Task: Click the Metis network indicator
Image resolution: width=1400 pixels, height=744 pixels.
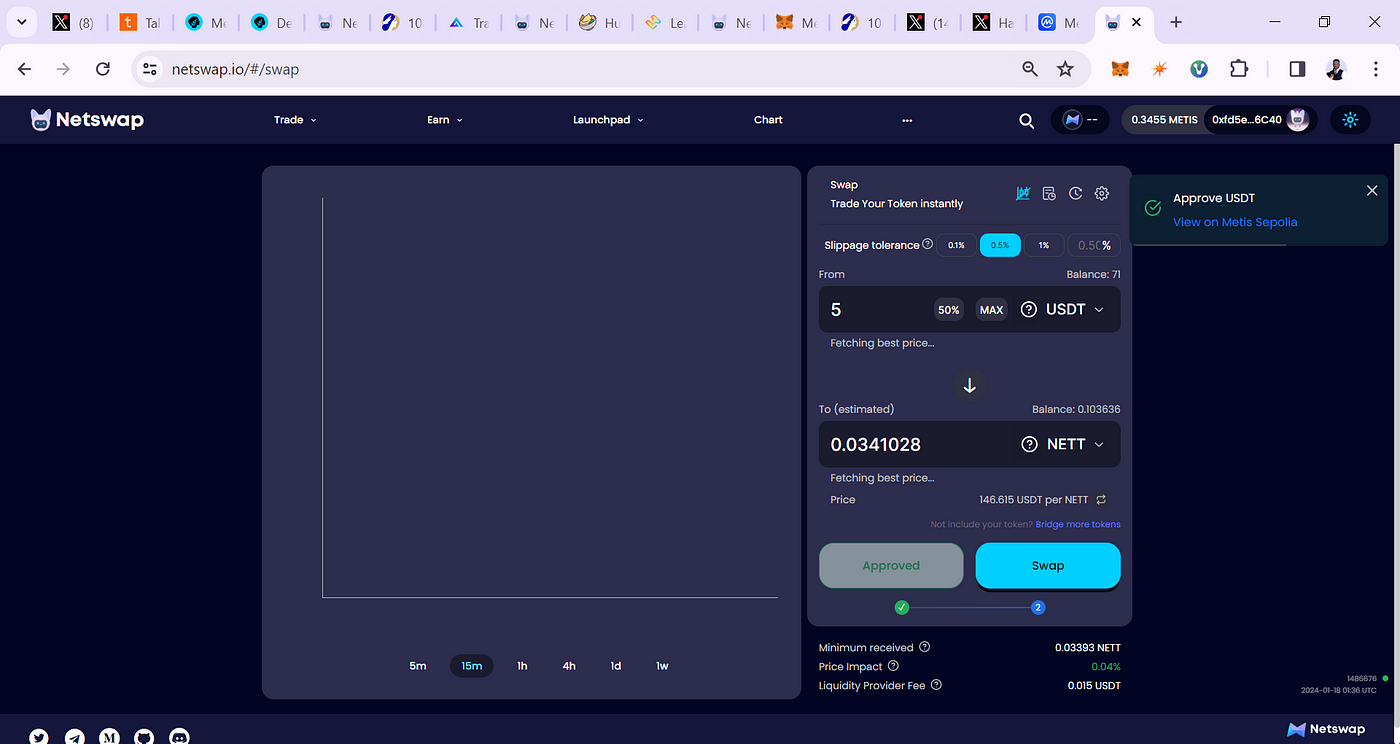Action: (x=1079, y=120)
